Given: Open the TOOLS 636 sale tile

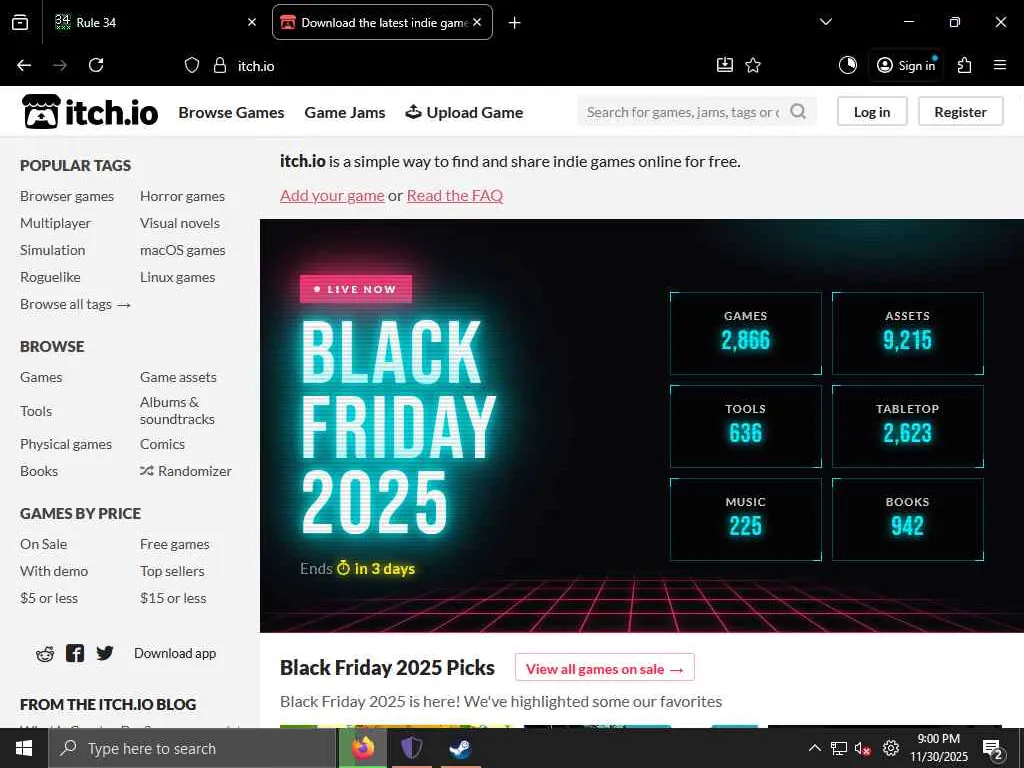Looking at the screenshot, I should [x=746, y=426].
